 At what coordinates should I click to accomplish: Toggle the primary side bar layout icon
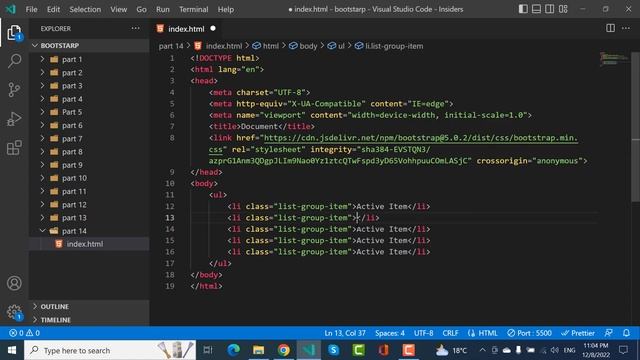point(523,9)
